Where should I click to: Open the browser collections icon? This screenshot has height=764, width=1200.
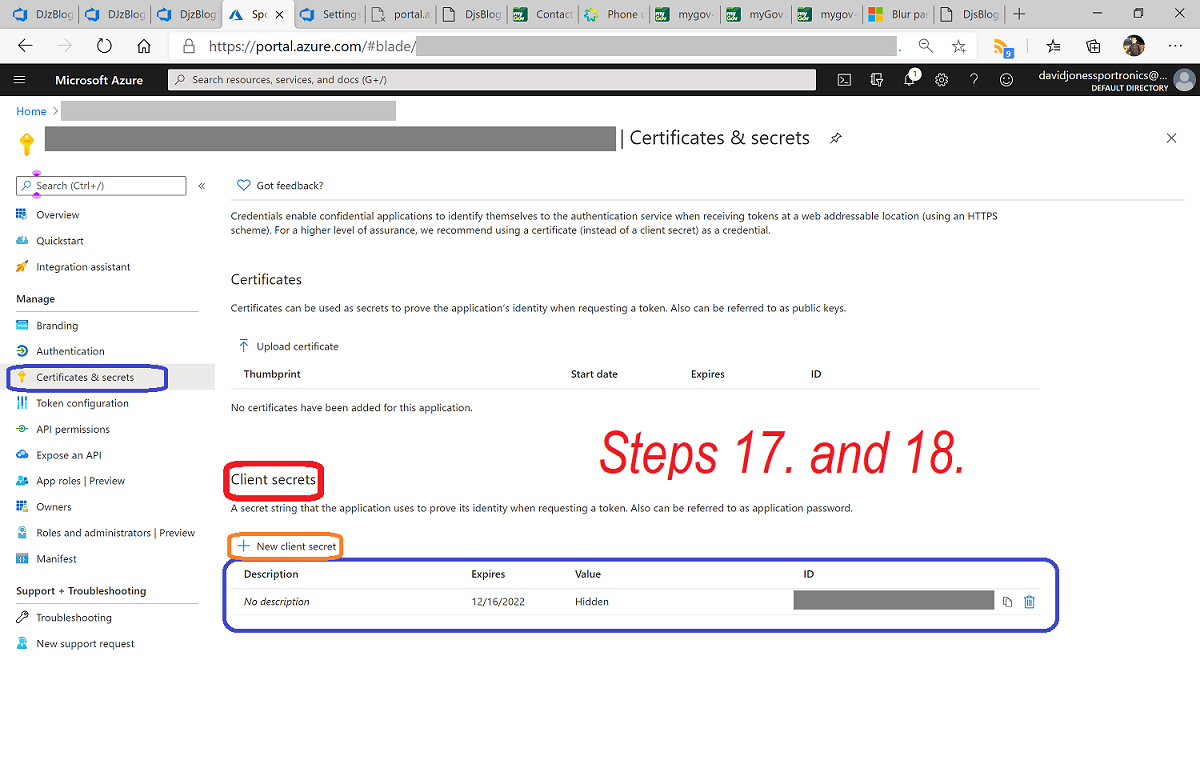coord(1093,46)
